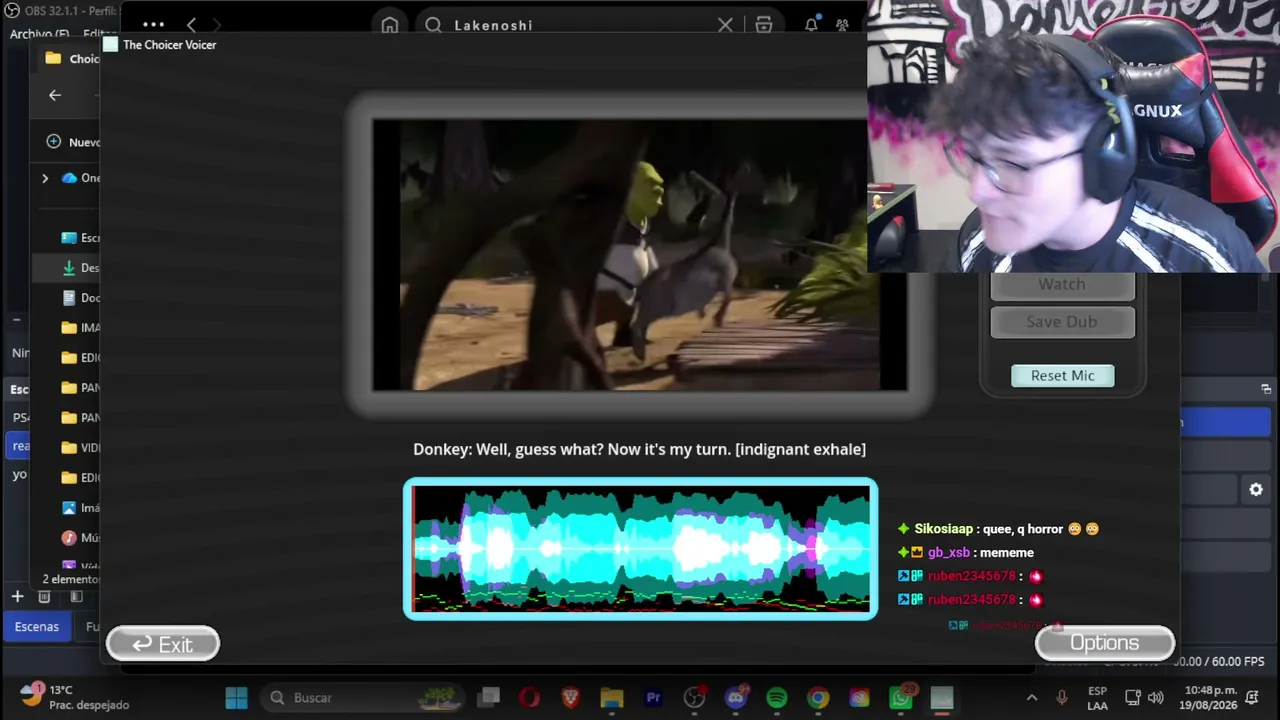Image resolution: width=1280 pixels, height=720 pixels.
Task: Click the microphone icon in the system tray
Action: coord(1062,698)
